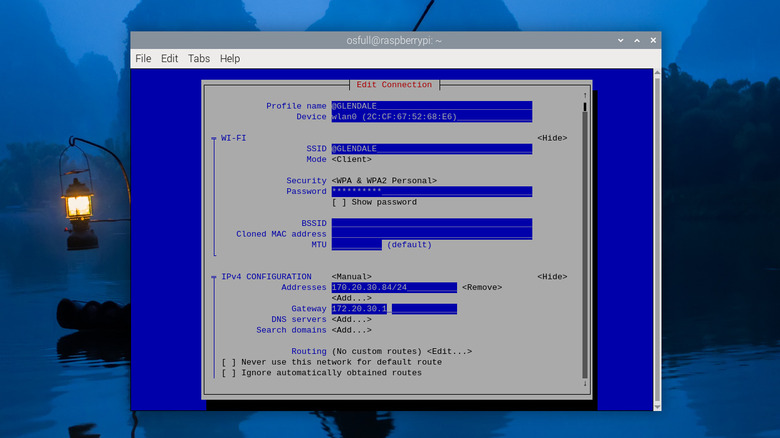Click the Gateway address field
Screen dimensions: 780x438
(394, 309)
